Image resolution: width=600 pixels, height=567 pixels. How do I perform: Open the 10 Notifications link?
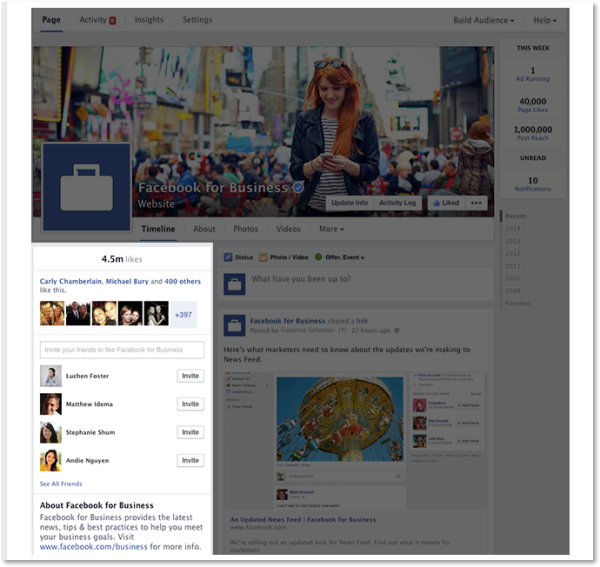[533, 184]
